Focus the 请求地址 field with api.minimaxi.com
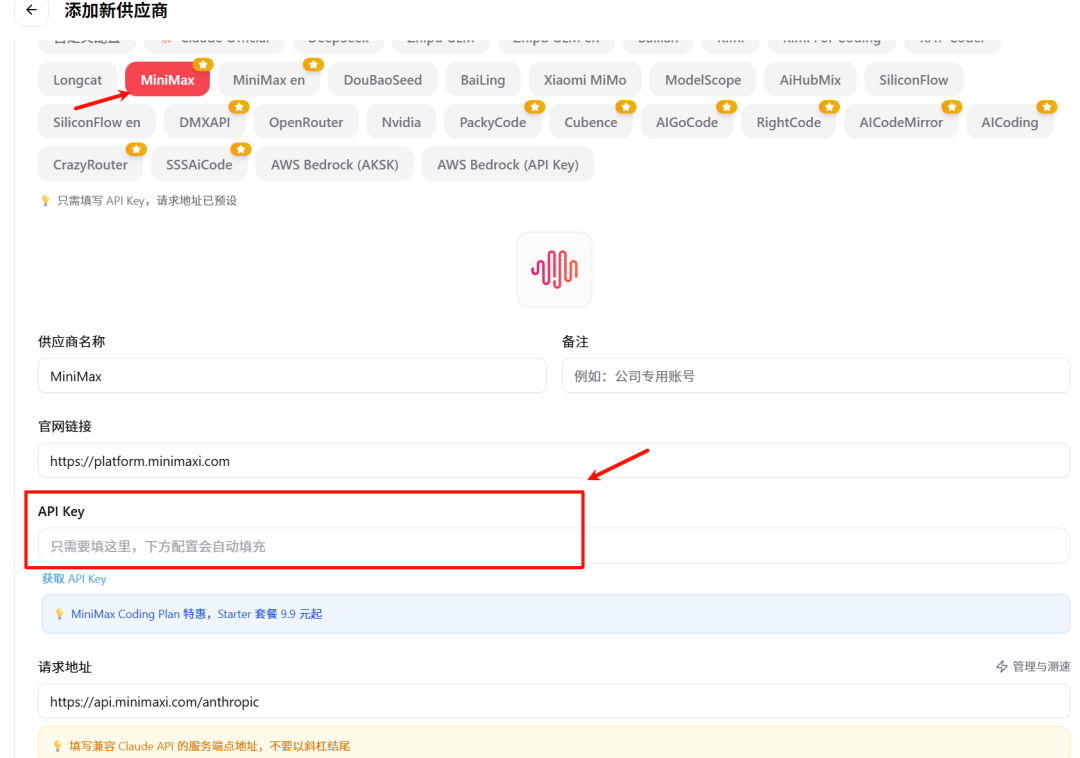 coord(554,702)
